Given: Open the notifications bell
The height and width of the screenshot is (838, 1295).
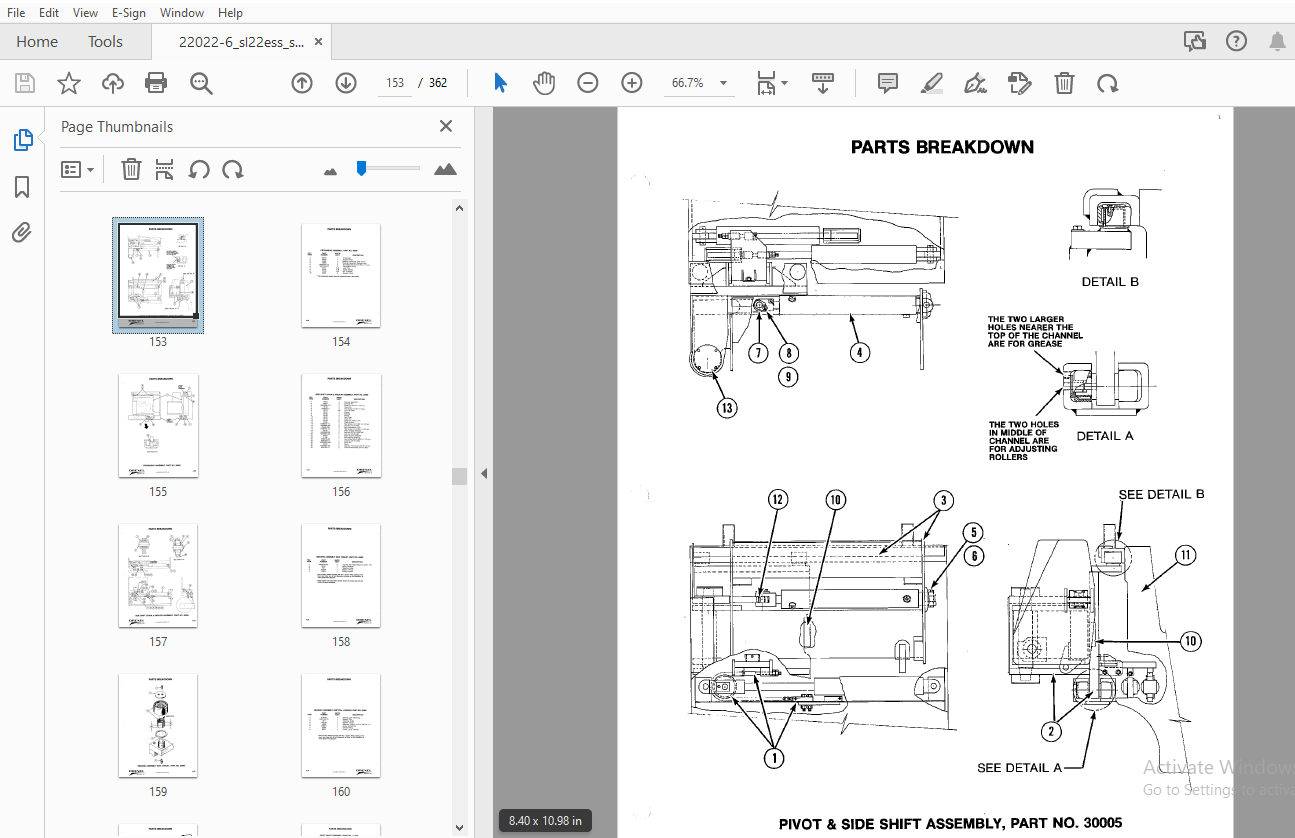Looking at the screenshot, I should [1277, 42].
